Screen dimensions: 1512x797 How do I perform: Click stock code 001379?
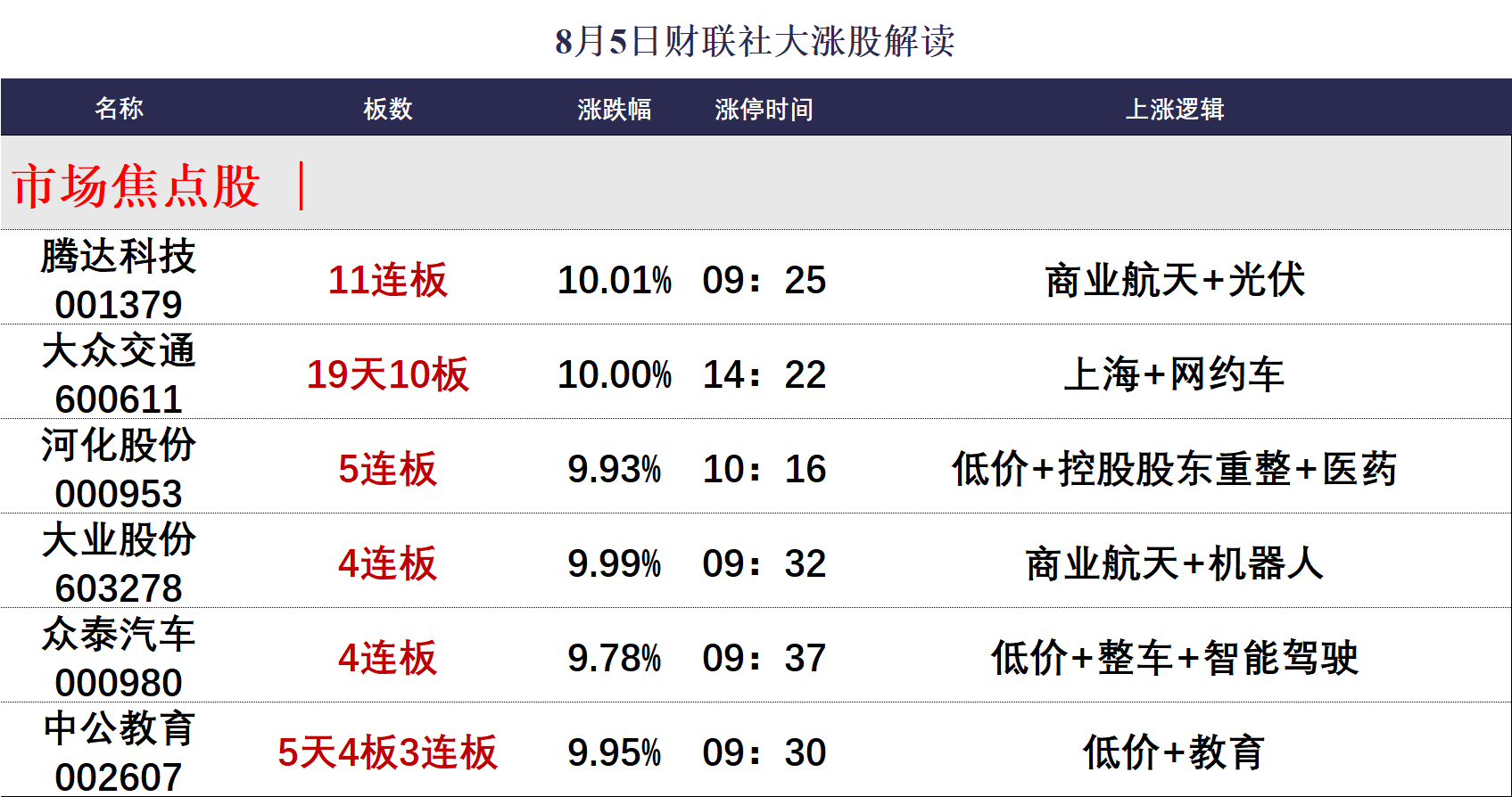pos(119,305)
